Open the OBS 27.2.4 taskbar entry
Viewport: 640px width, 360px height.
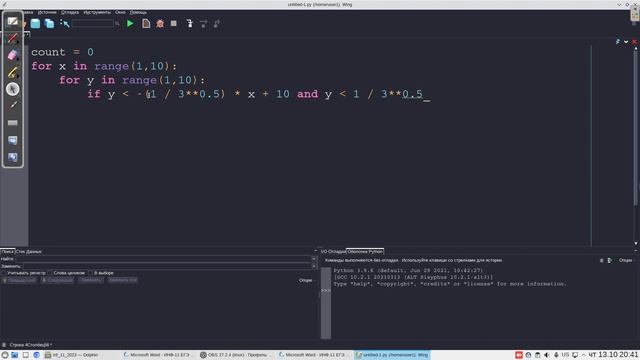[x=237, y=355]
